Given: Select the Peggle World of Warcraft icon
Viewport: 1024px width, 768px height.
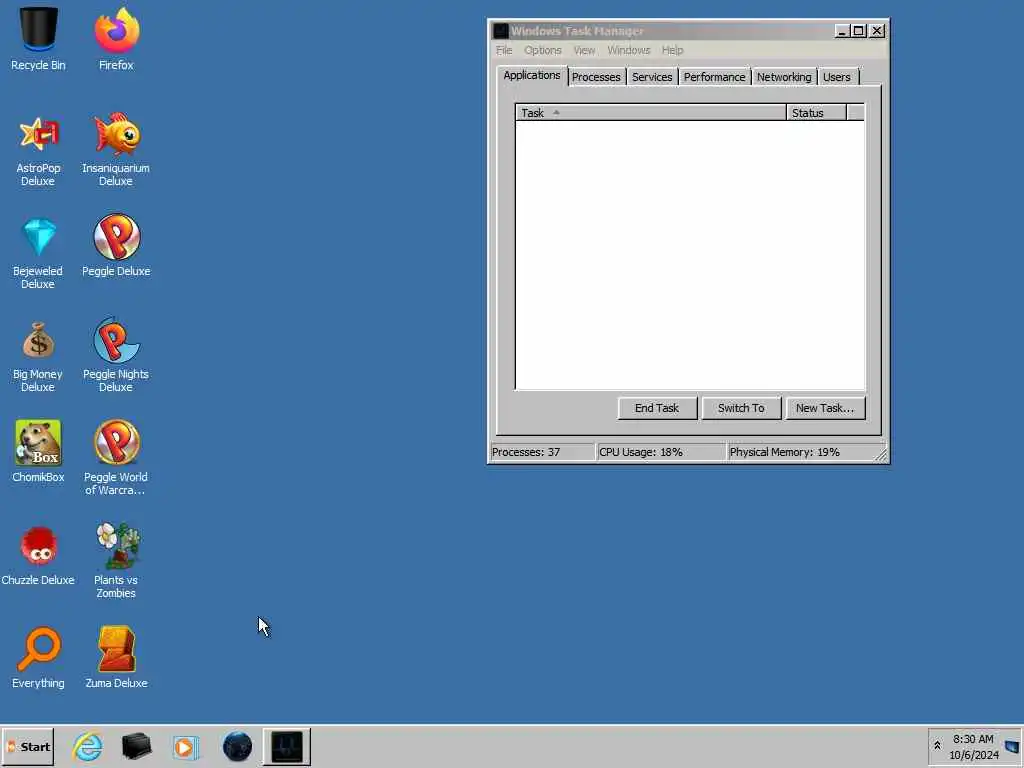Looking at the screenshot, I should tap(116, 457).
